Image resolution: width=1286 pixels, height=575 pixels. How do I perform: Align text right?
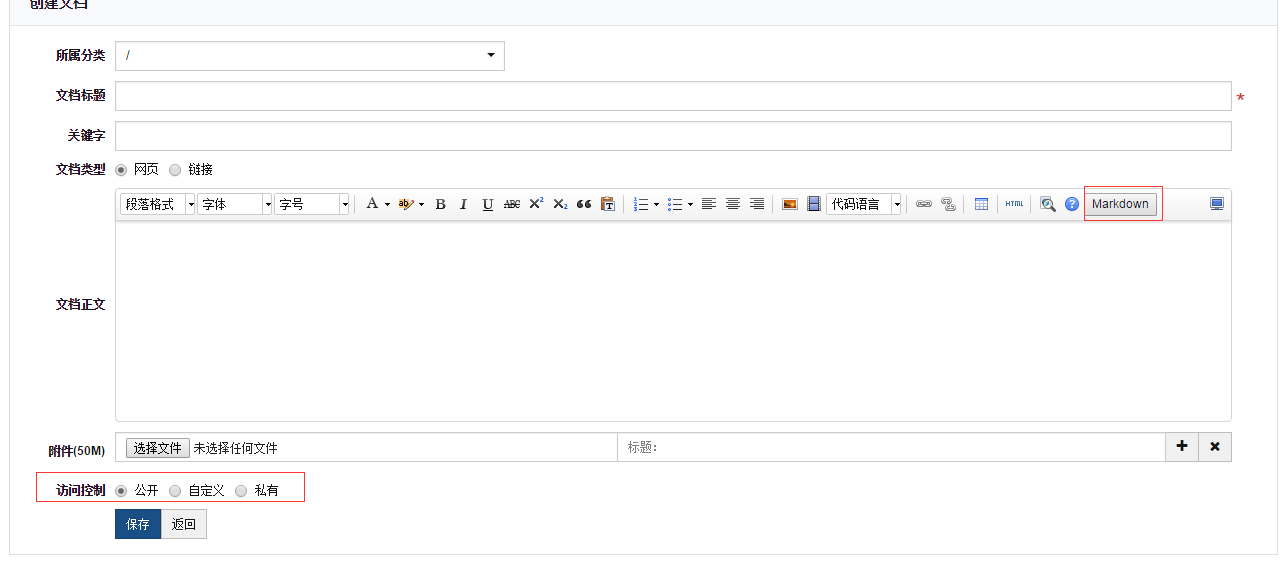pyautogui.click(x=757, y=204)
